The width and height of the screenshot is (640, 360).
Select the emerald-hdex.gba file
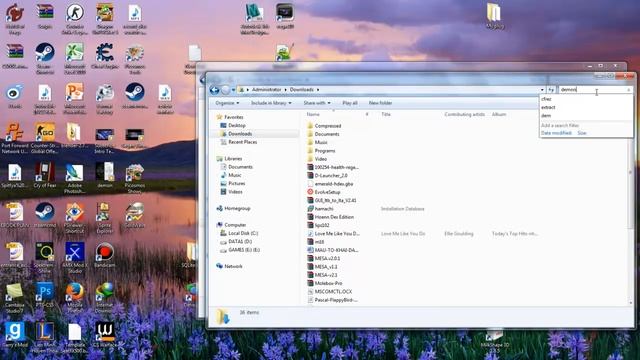point(333,184)
